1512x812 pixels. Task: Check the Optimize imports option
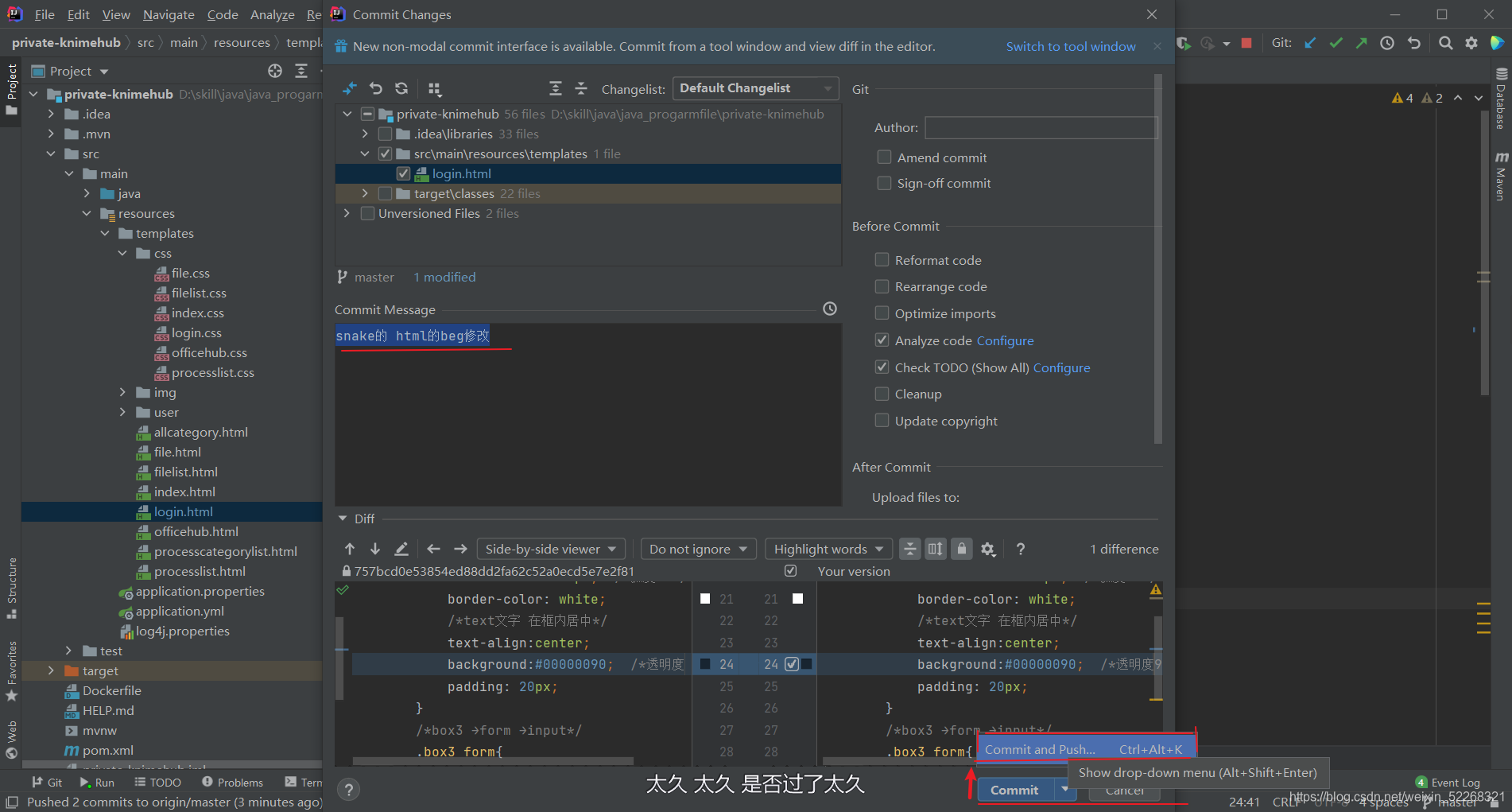(x=882, y=313)
